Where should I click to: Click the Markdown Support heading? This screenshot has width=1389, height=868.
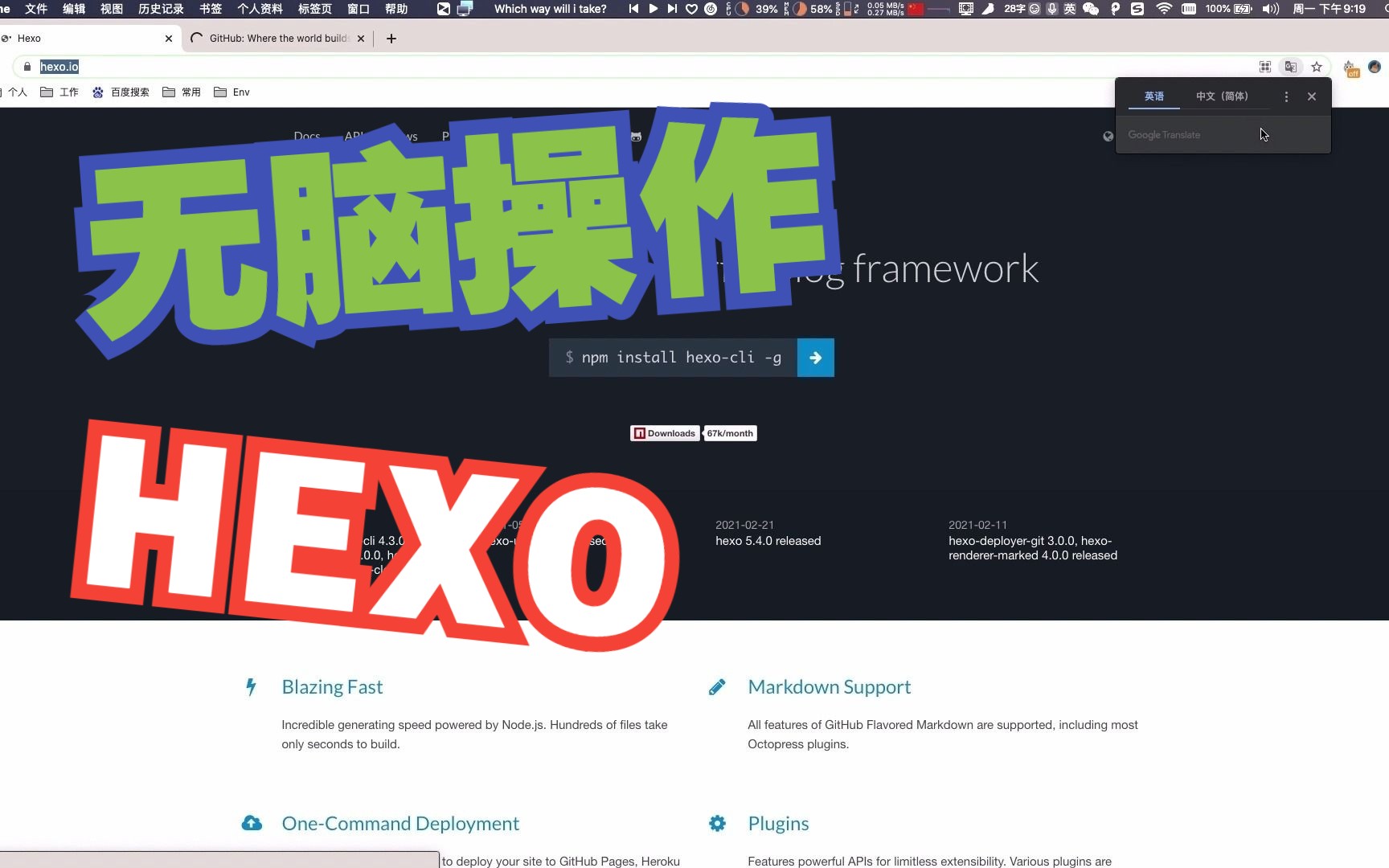[x=830, y=687]
